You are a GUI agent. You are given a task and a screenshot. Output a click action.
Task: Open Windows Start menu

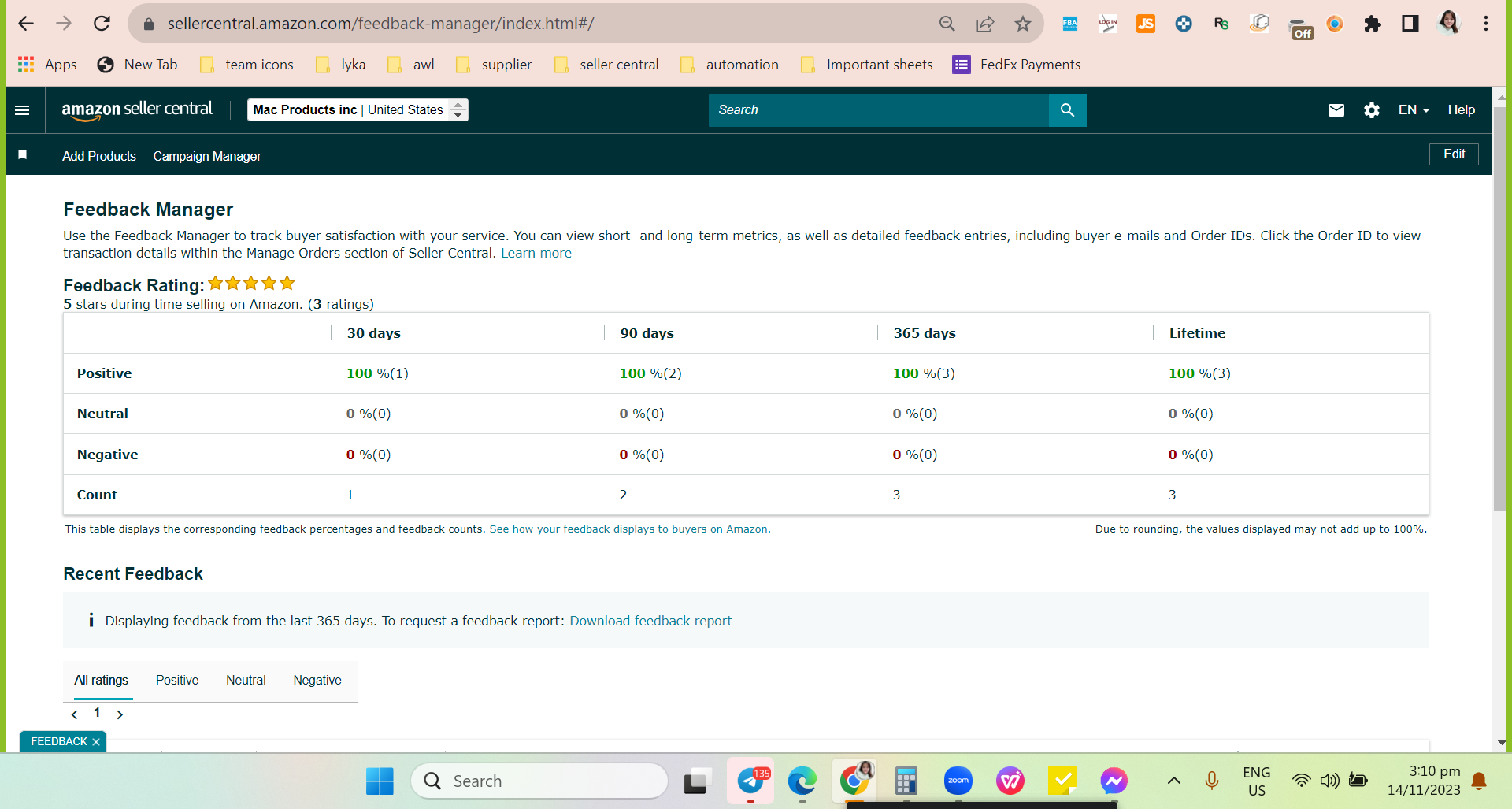pos(380,781)
